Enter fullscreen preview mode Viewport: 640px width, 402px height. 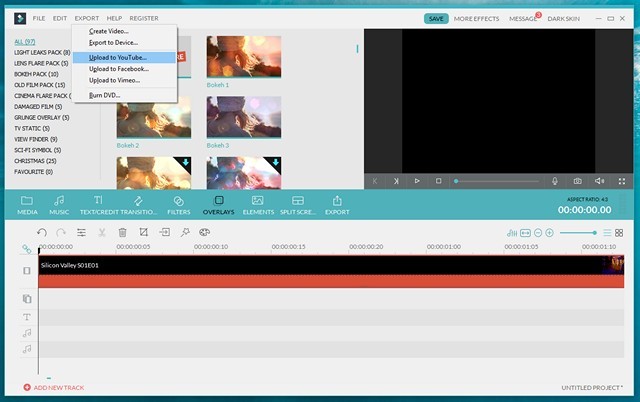coord(622,181)
